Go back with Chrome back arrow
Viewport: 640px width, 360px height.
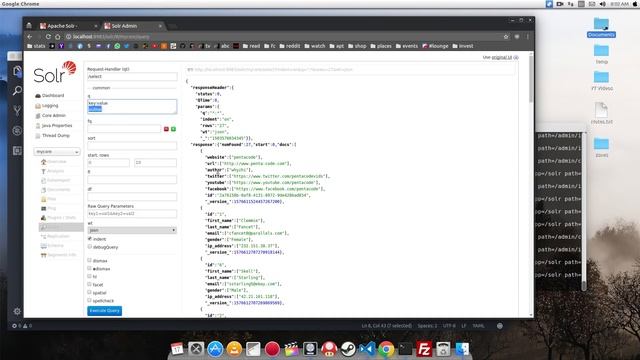(29, 37)
